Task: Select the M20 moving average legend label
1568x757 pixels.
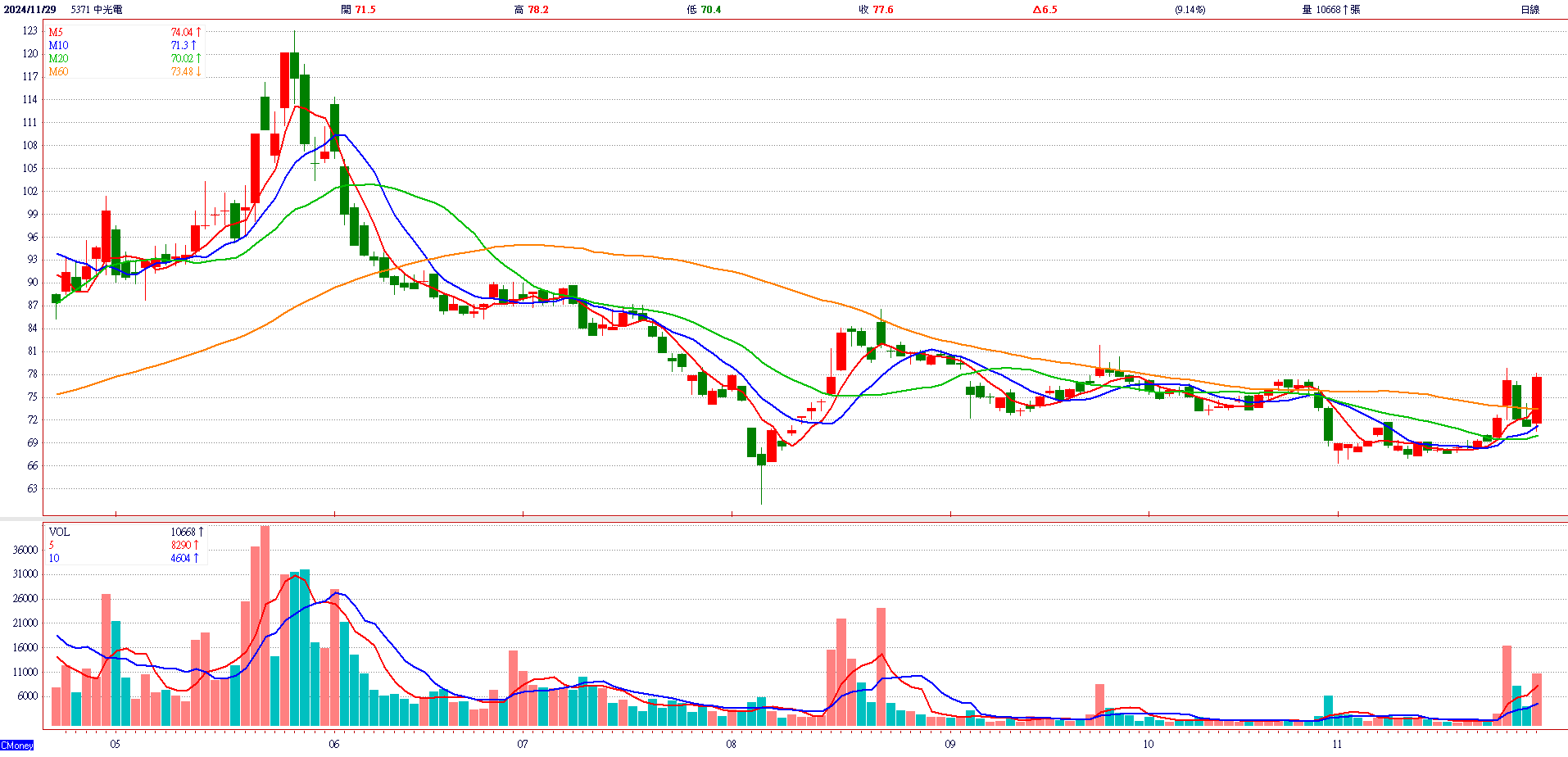Action: point(58,59)
